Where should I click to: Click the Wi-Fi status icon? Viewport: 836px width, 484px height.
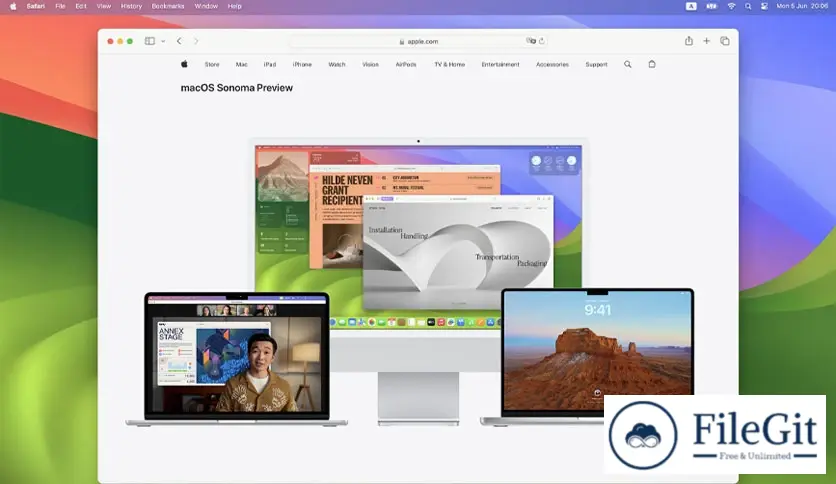pos(732,6)
